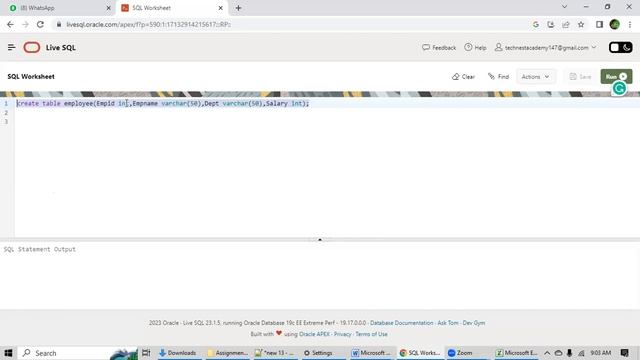Open the browser side panel
The height and width of the screenshot is (360, 640).
pos(599,24)
